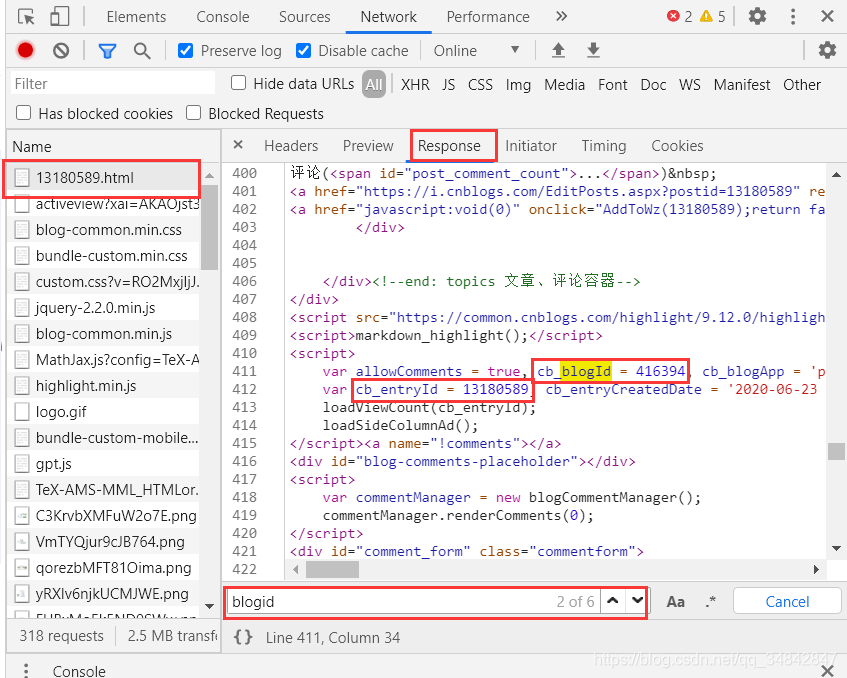This screenshot has width=847, height=678.
Task: Click the request list vertical scrollbar thumb
Action: coord(210,227)
